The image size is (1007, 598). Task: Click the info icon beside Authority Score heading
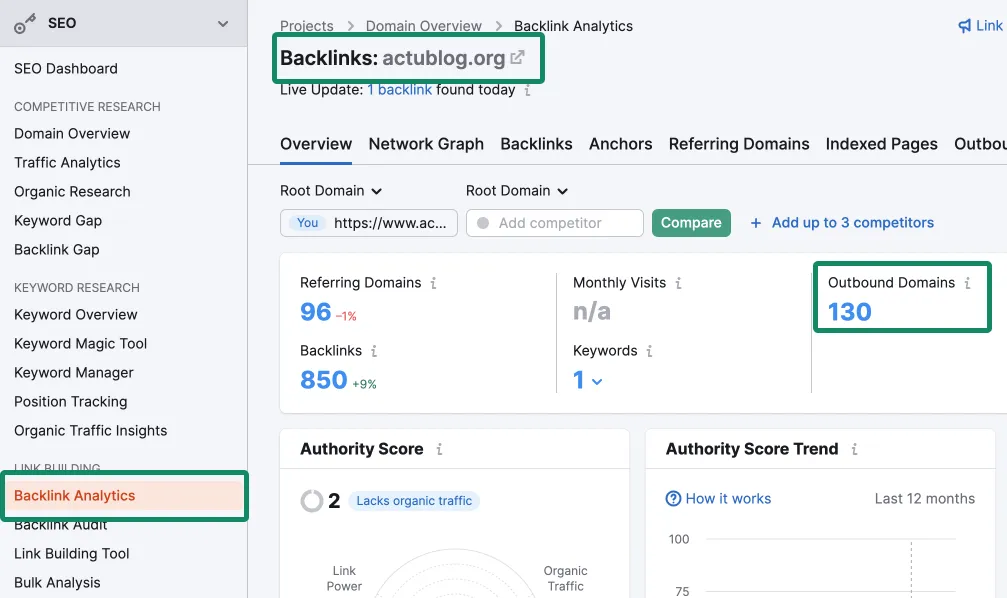439,450
